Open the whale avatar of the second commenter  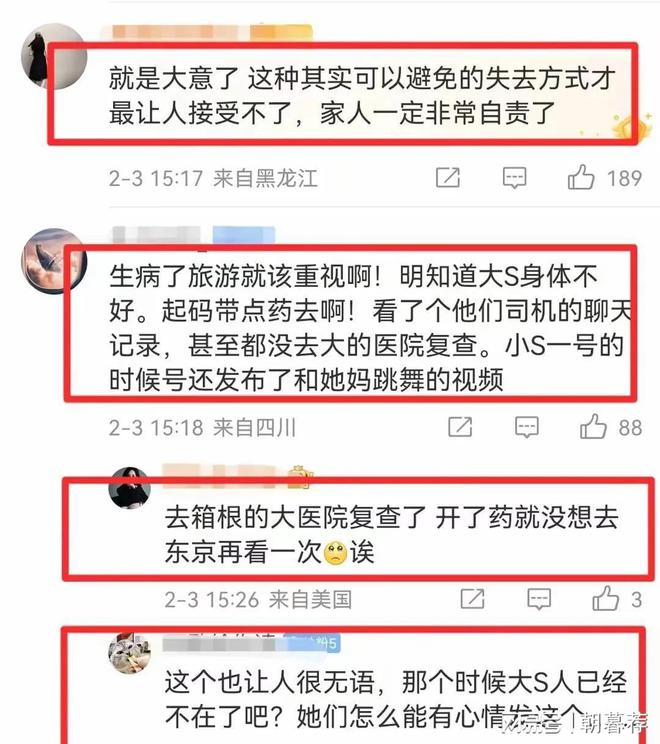(x=54, y=261)
